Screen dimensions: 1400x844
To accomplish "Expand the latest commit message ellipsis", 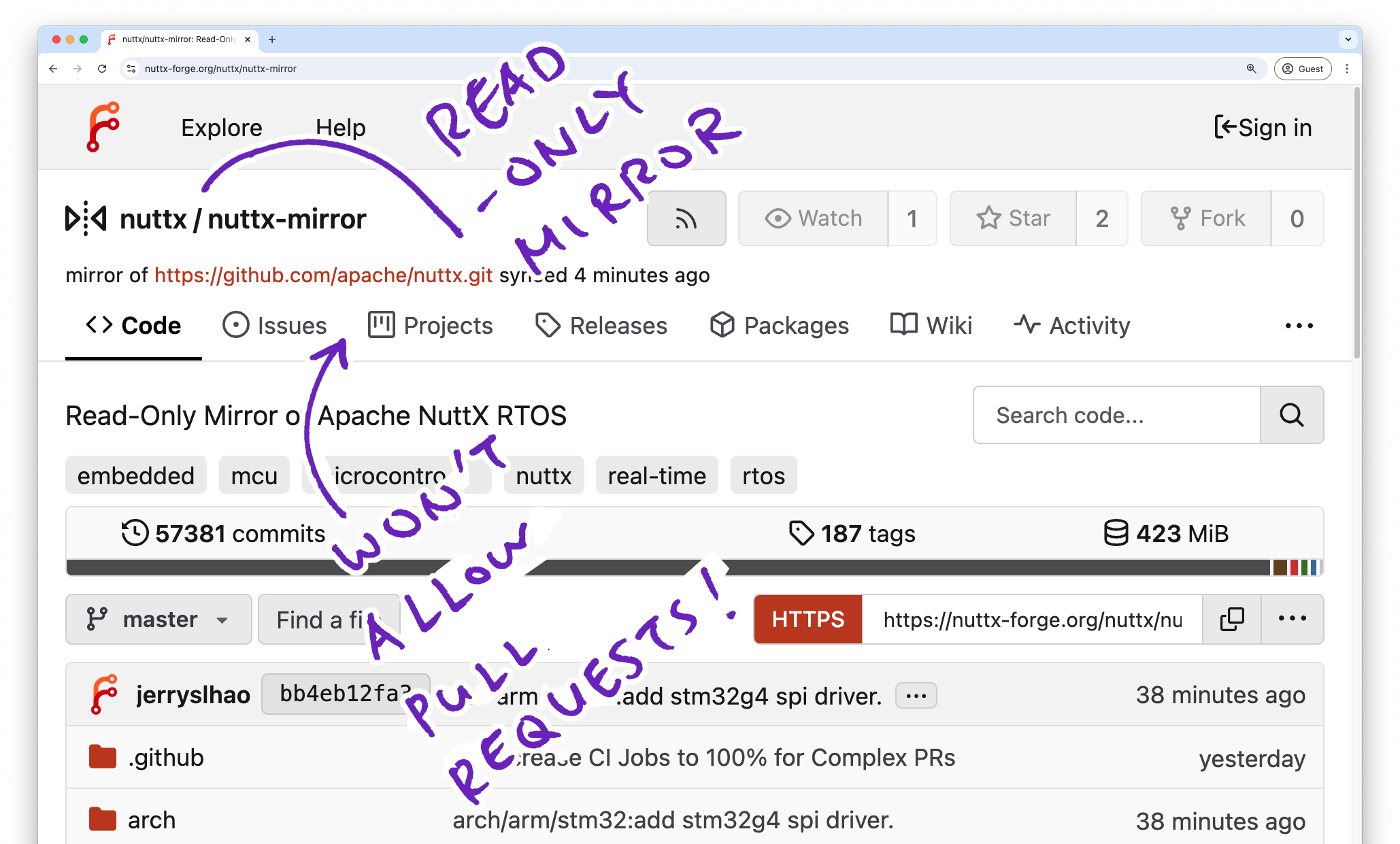I will (x=916, y=696).
